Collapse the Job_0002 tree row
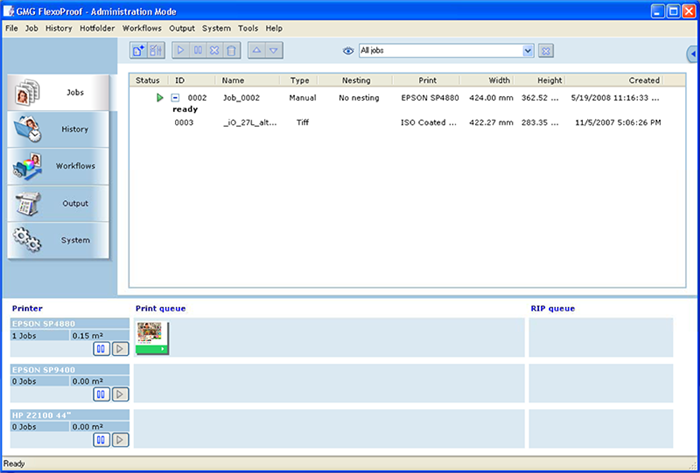The height and width of the screenshot is (473, 700). (175, 98)
